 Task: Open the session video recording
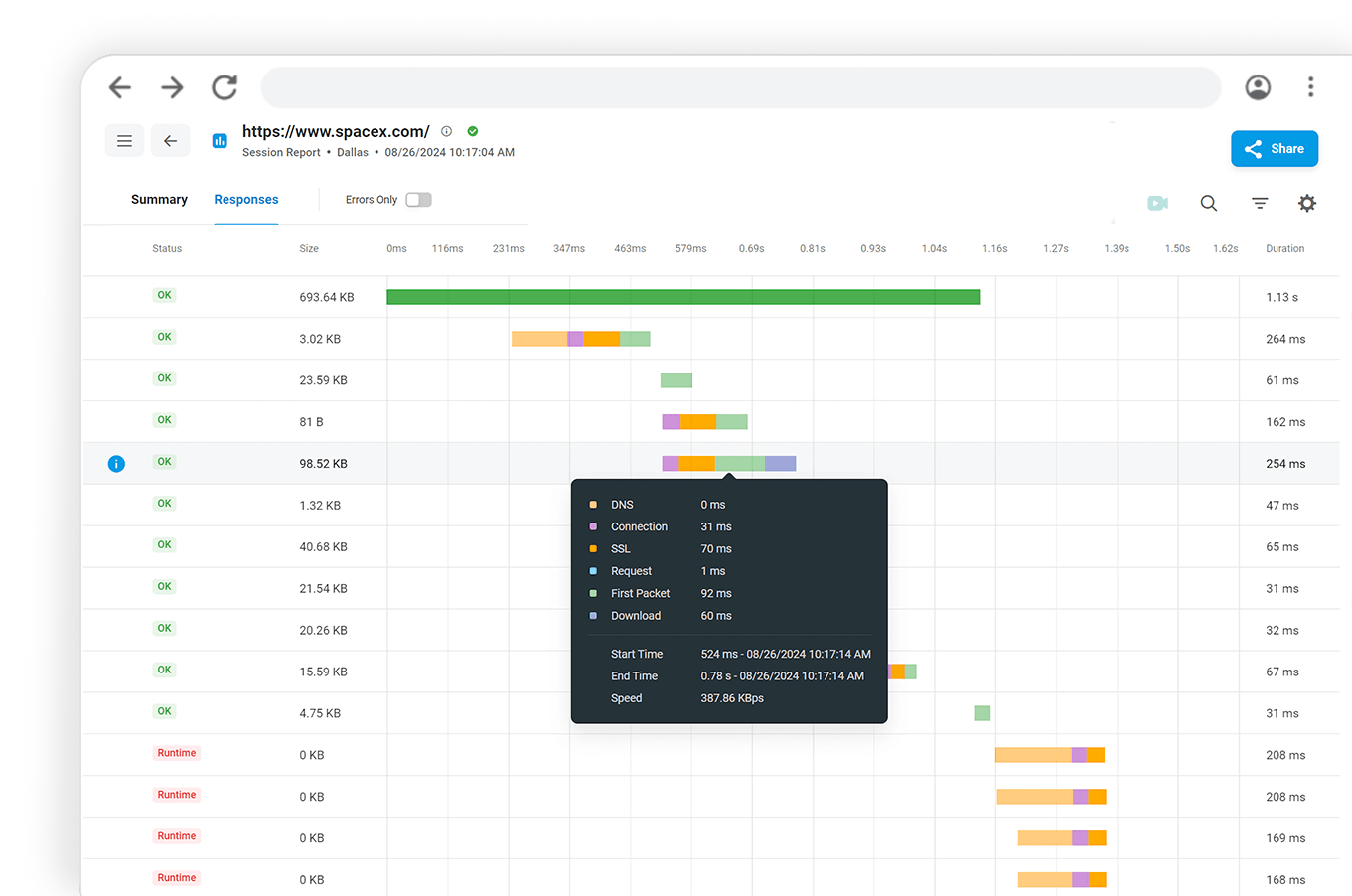point(1156,203)
